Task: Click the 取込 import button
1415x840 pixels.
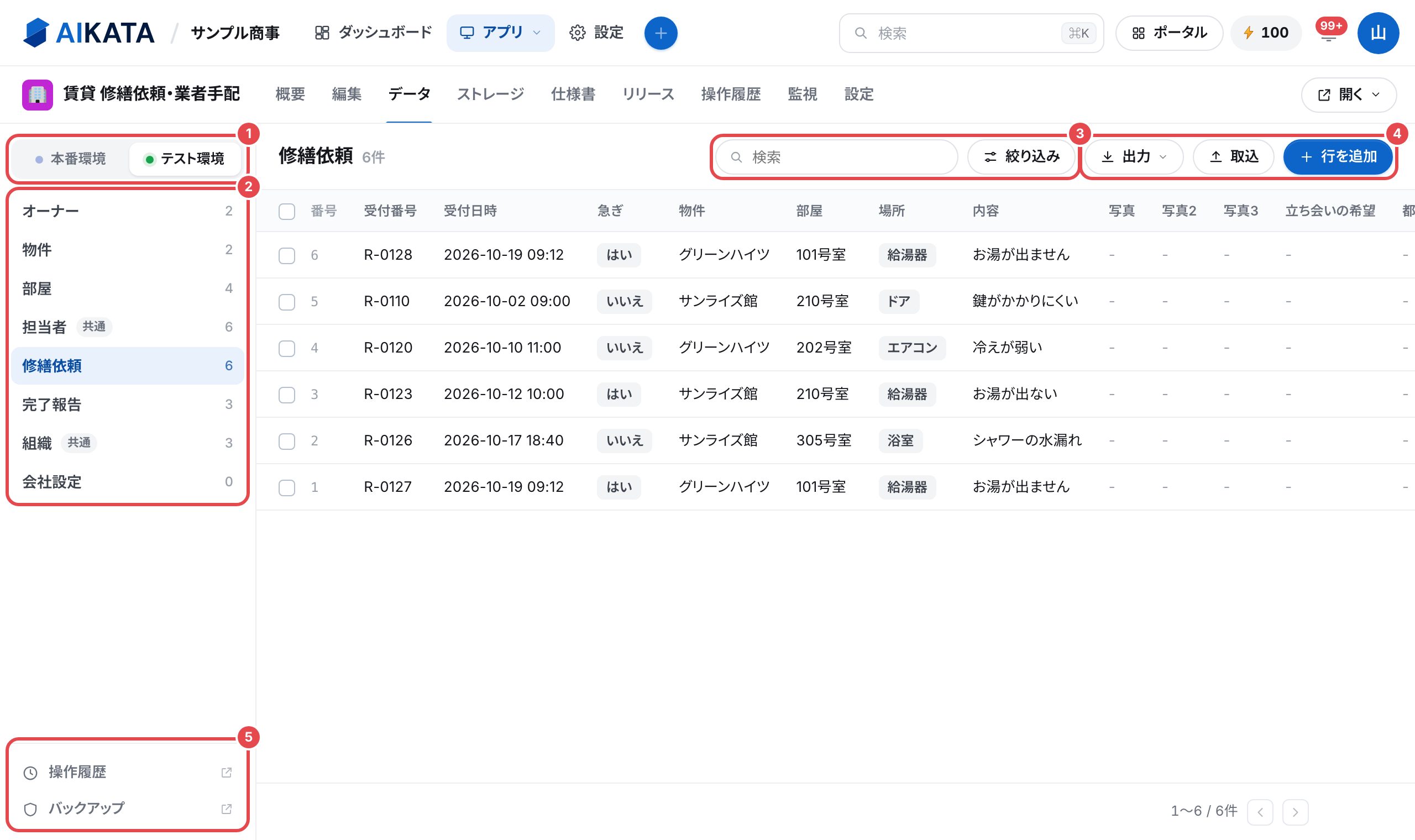Action: point(1233,157)
